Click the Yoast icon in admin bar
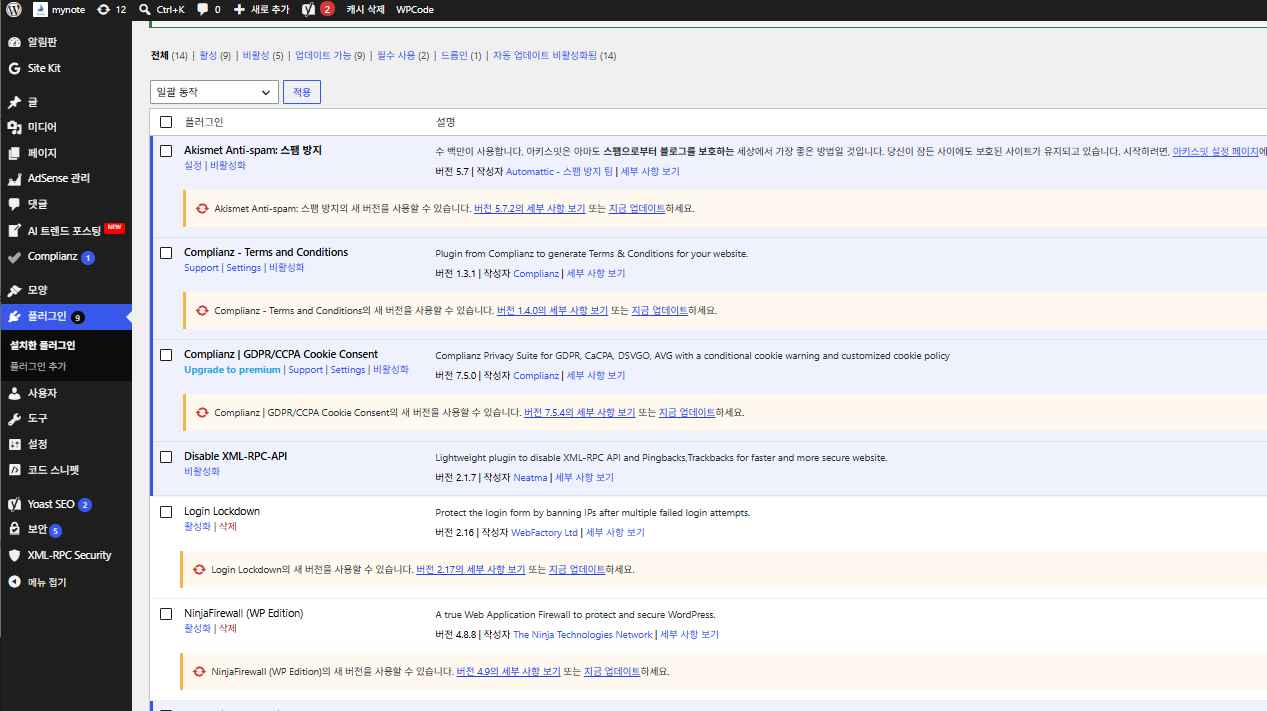Image resolution: width=1267 pixels, height=711 pixels. pos(309,9)
